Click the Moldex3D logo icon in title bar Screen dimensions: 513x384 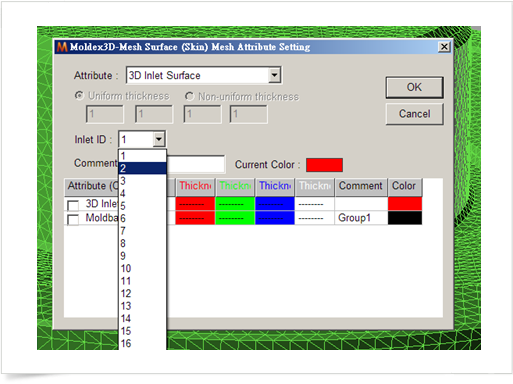pyautogui.click(x=62, y=47)
